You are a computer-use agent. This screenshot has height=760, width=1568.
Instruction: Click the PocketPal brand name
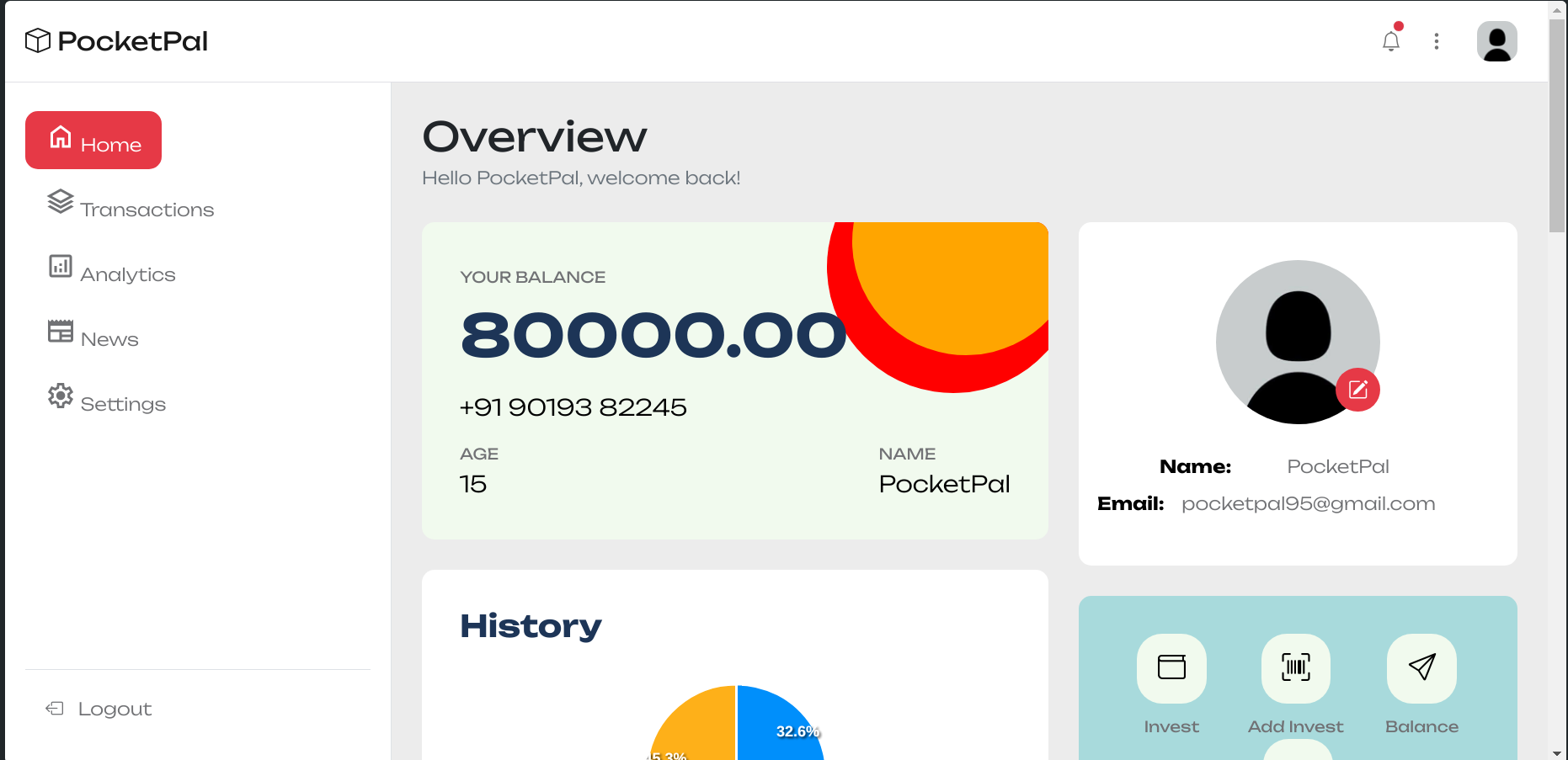[132, 41]
